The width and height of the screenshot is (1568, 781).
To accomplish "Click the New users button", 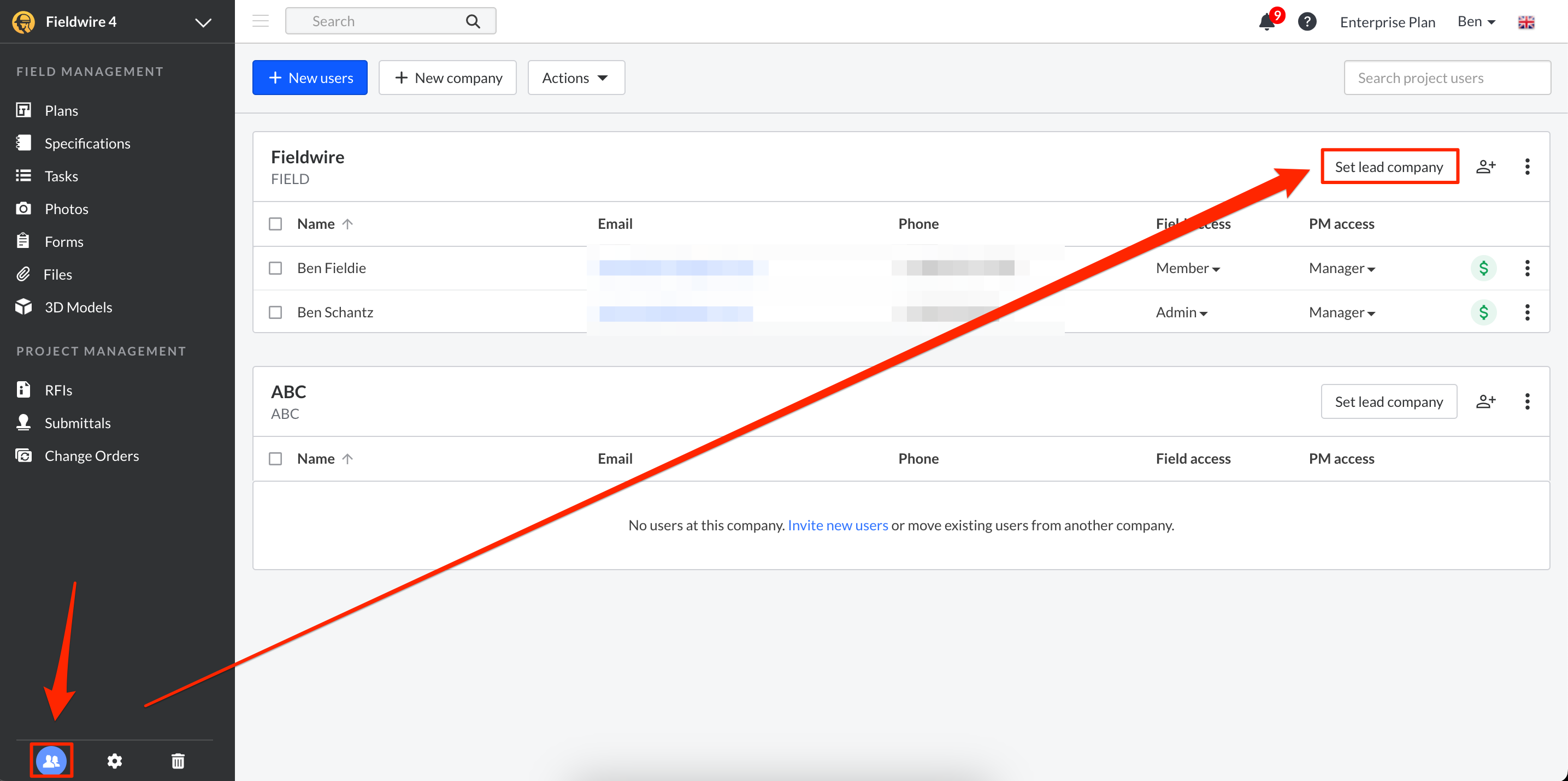I will [x=310, y=77].
